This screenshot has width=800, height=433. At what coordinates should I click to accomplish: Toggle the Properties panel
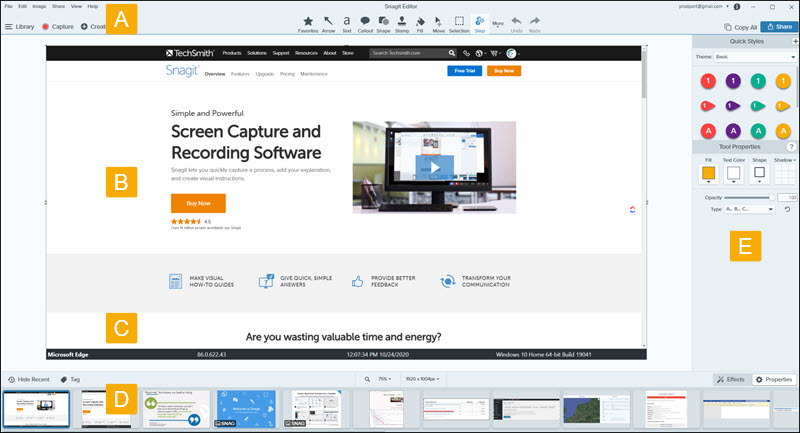[774, 379]
